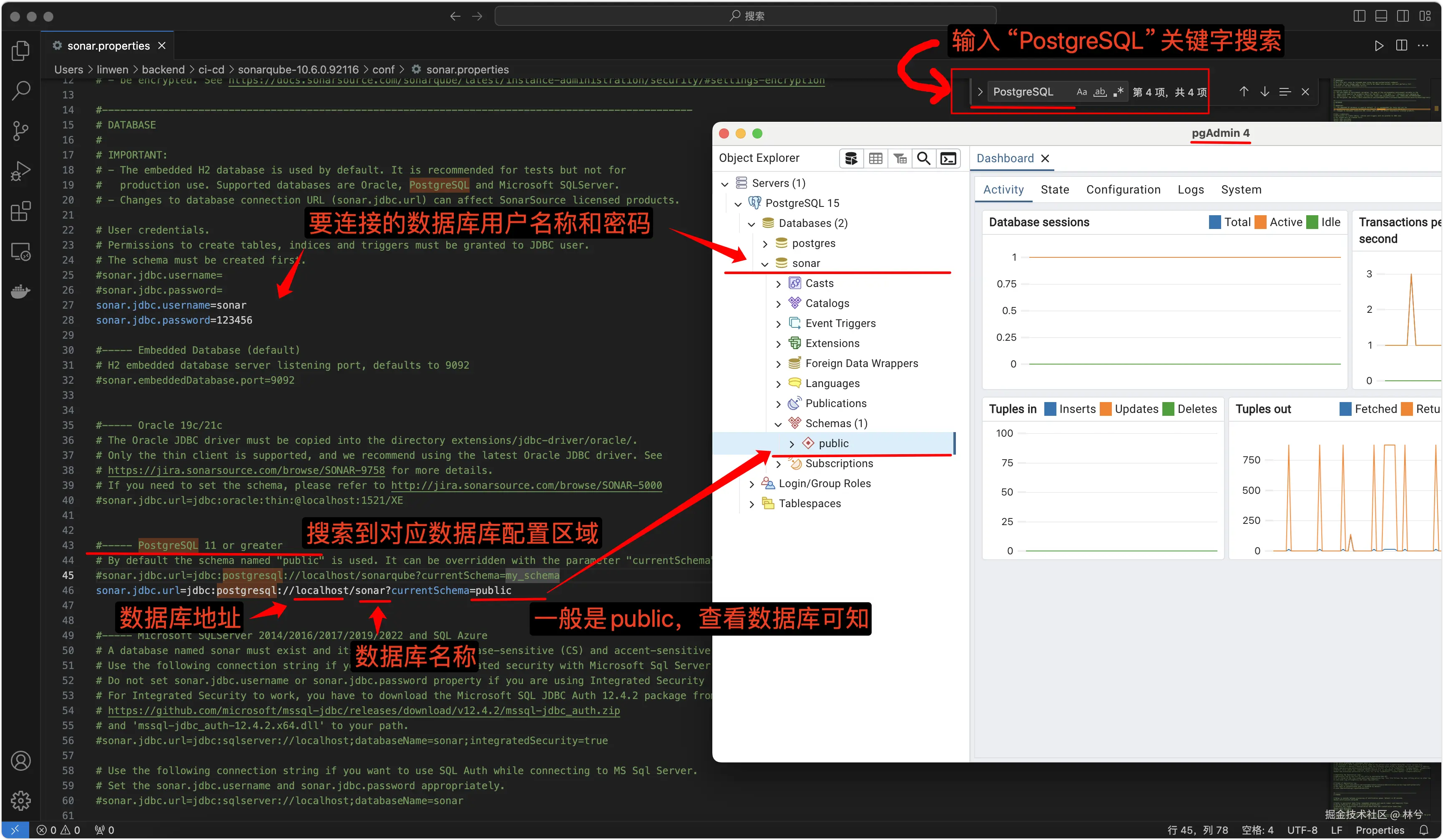Open the Source Control view in activity bar
The height and width of the screenshot is (840, 1443).
point(20,131)
